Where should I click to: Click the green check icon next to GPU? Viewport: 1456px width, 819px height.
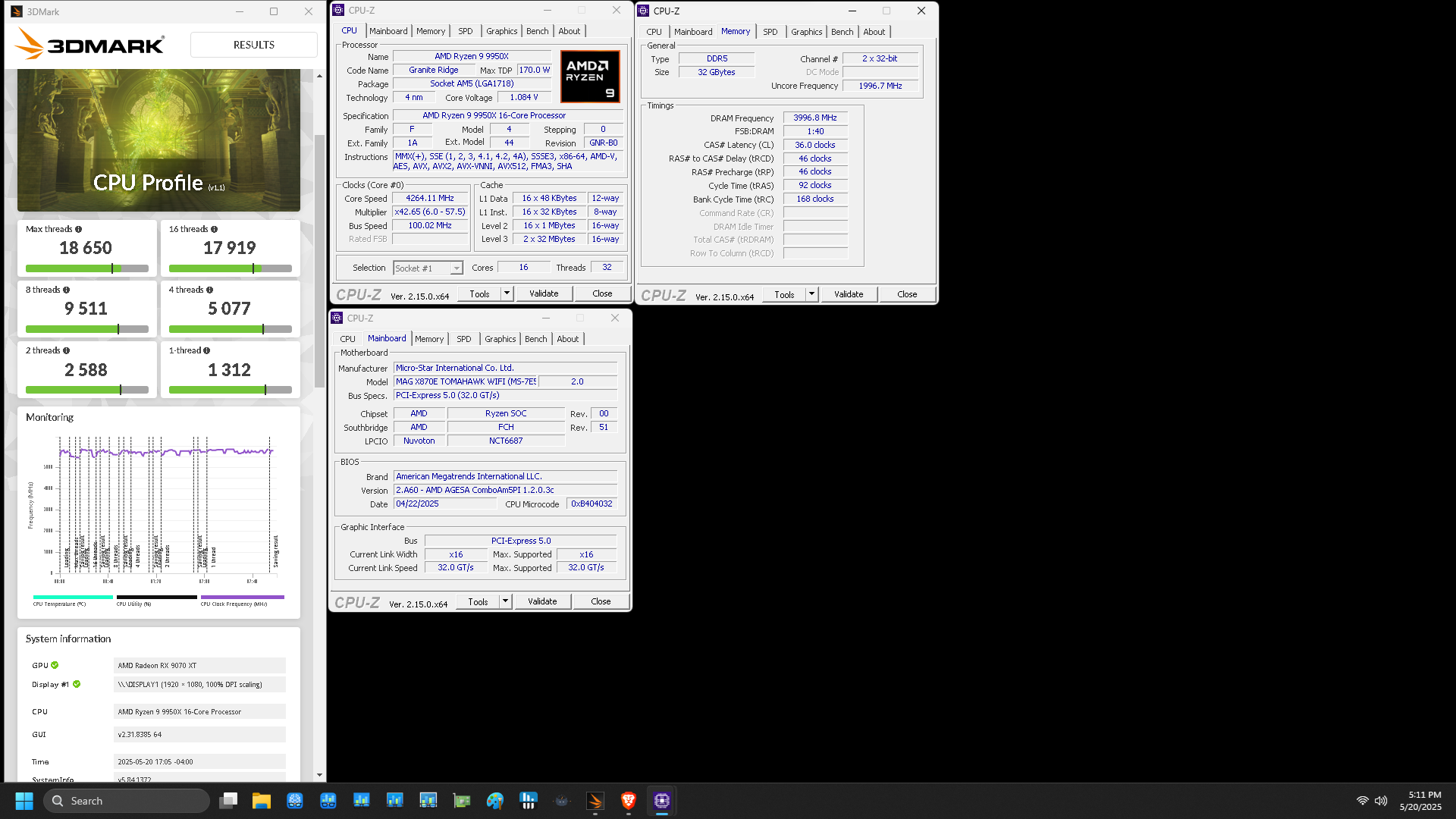click(x=55, y=665)
